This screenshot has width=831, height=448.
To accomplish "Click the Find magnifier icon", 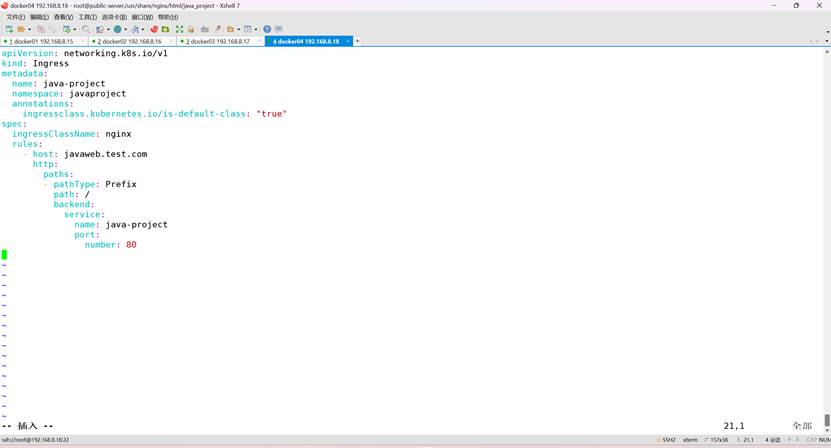I will pos(86,29).
